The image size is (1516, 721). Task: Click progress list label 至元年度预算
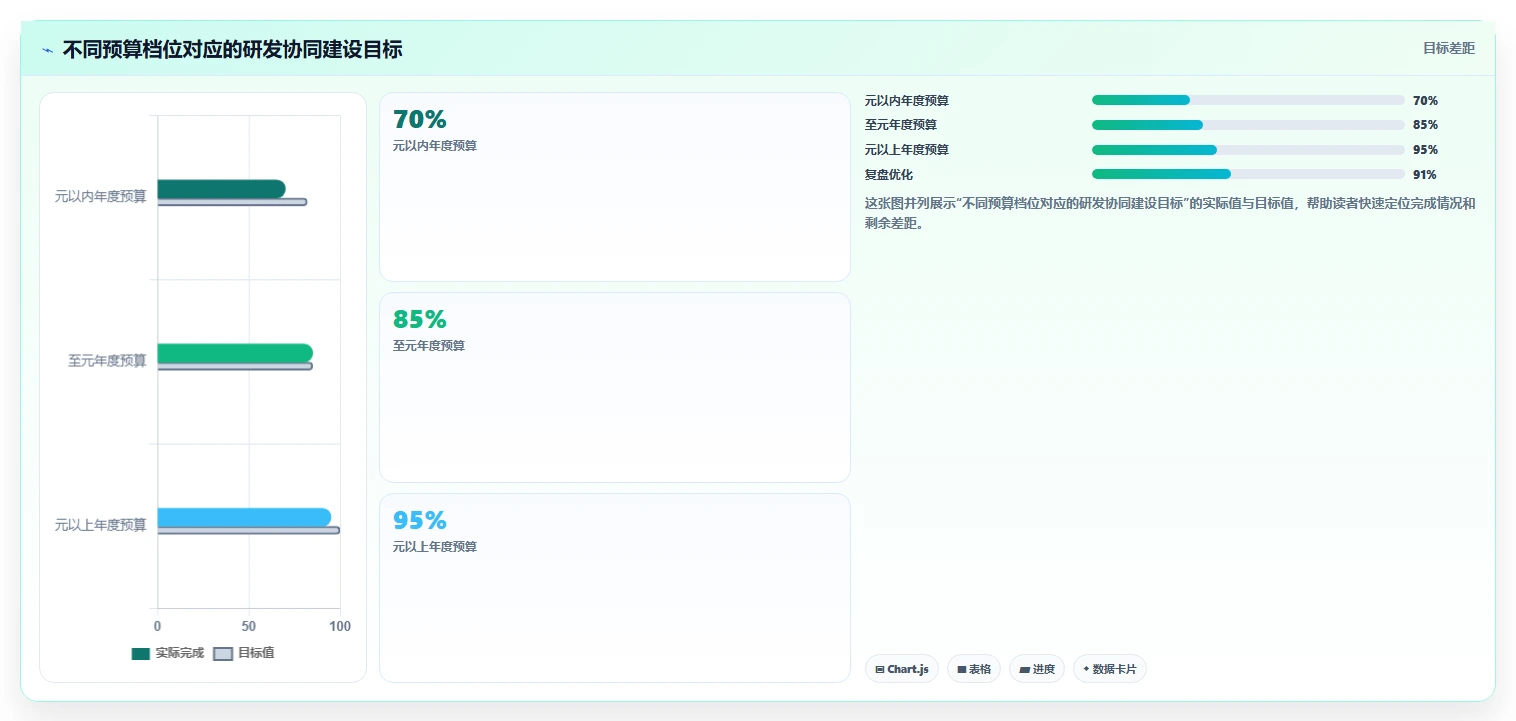[x=901, y=125]
